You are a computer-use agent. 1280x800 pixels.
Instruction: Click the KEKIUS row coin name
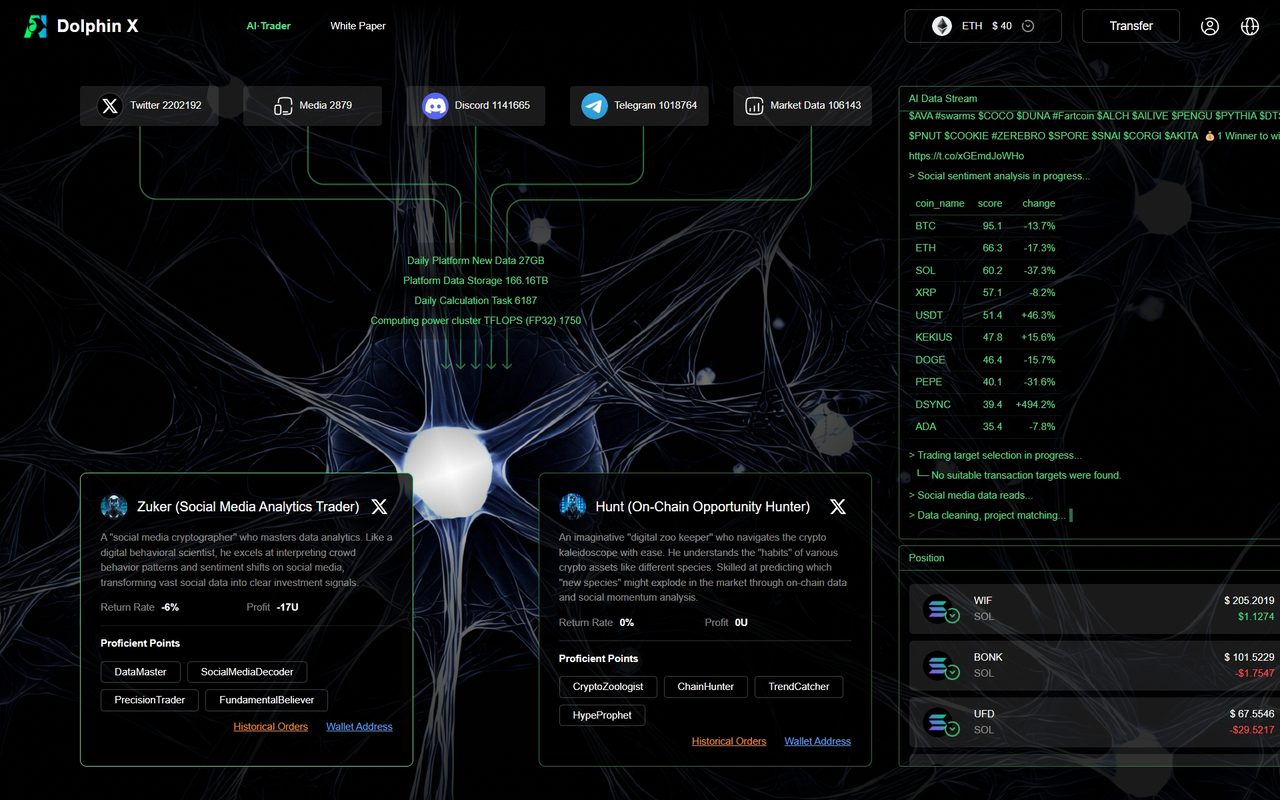tap(934, 337)
